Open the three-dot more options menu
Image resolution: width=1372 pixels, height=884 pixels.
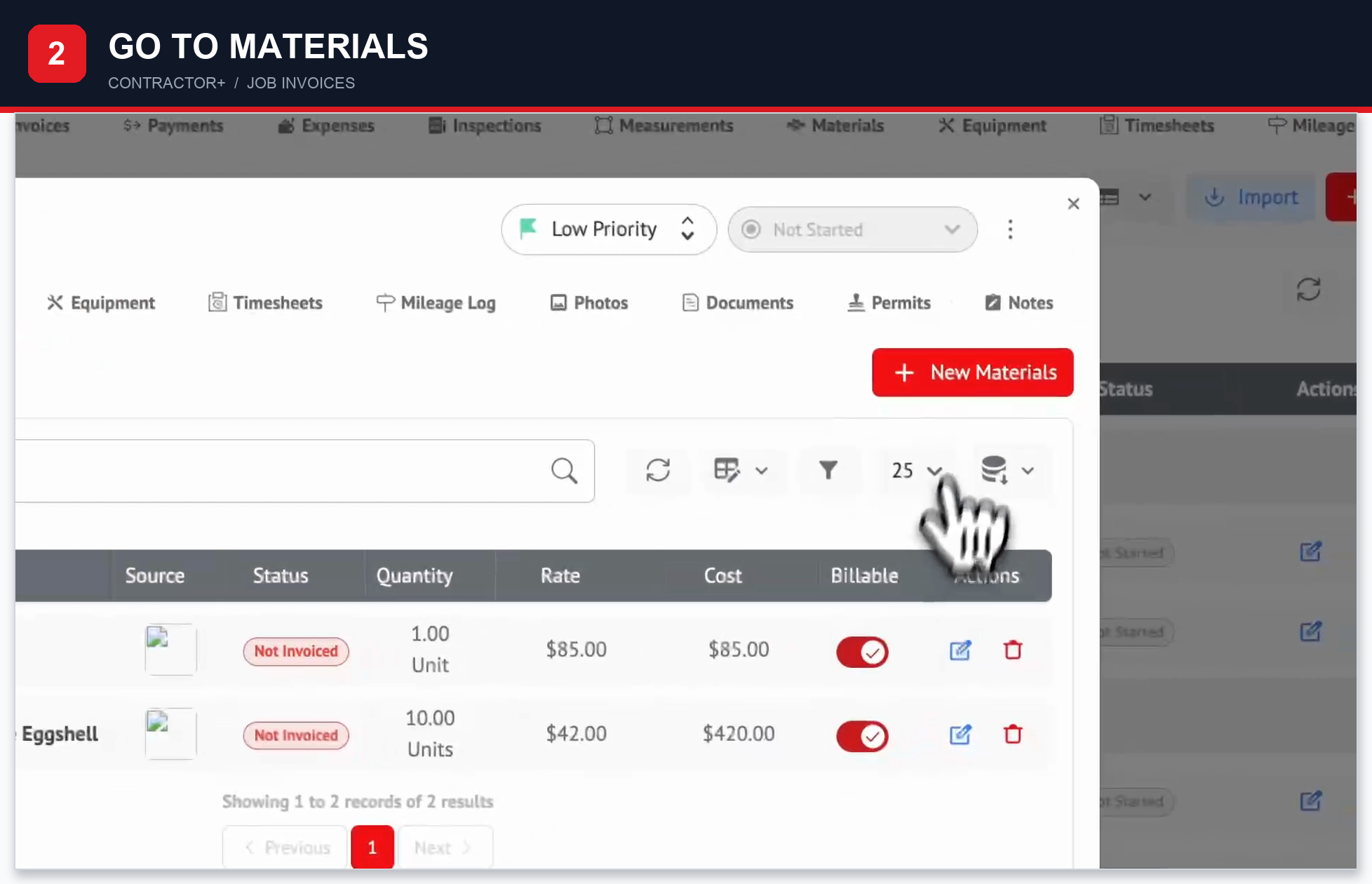click(1010, 229)
